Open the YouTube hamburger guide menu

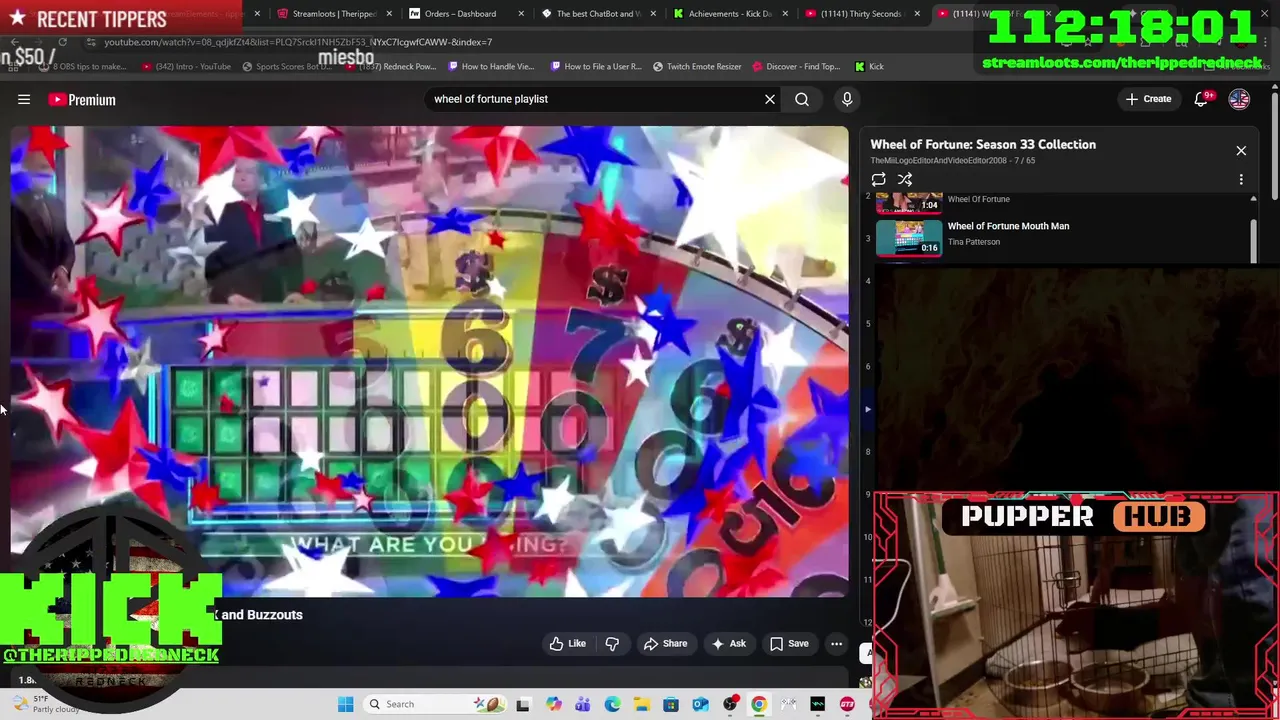(24, 99)
